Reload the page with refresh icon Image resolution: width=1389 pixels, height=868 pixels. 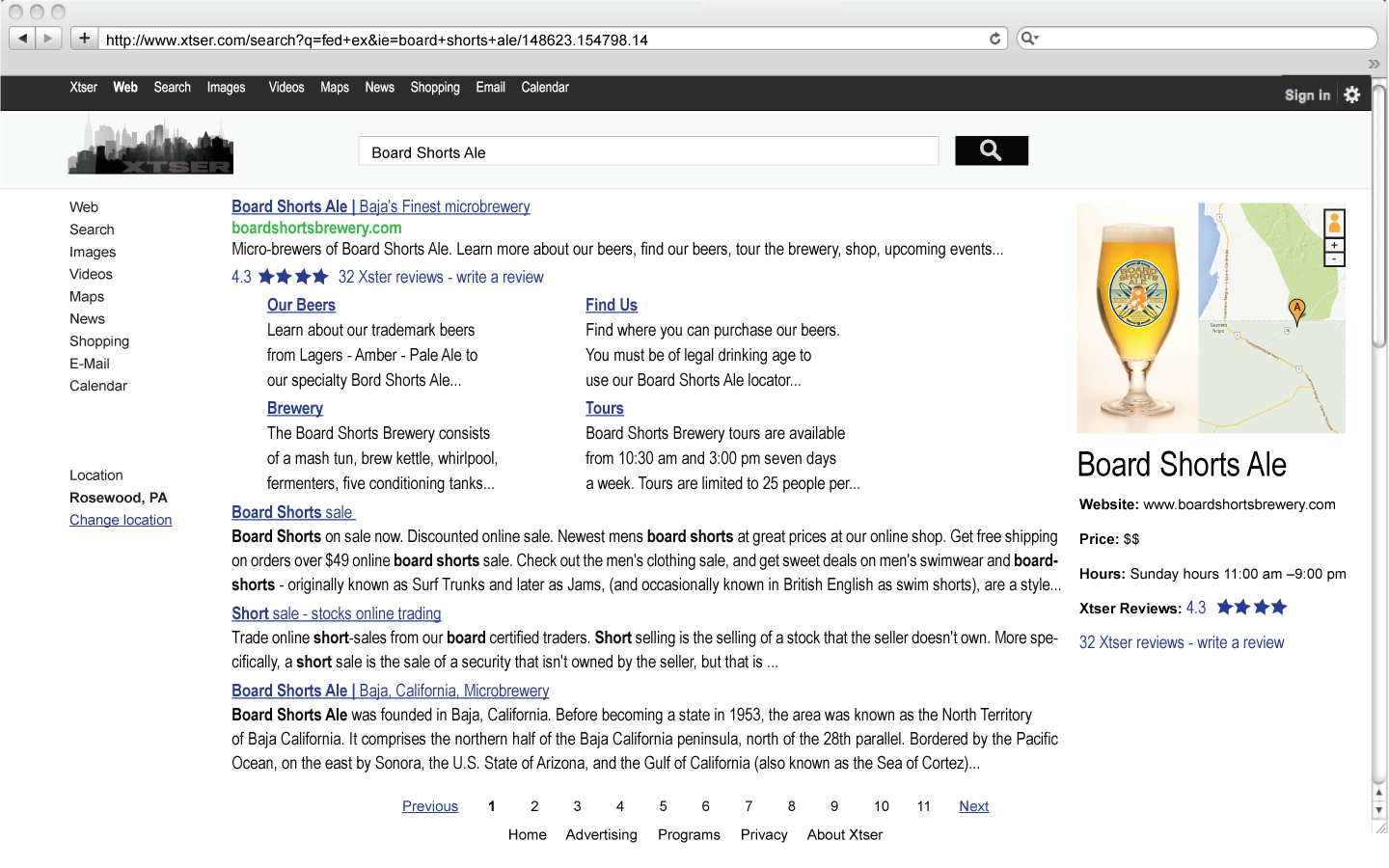(x=994, y=39)
